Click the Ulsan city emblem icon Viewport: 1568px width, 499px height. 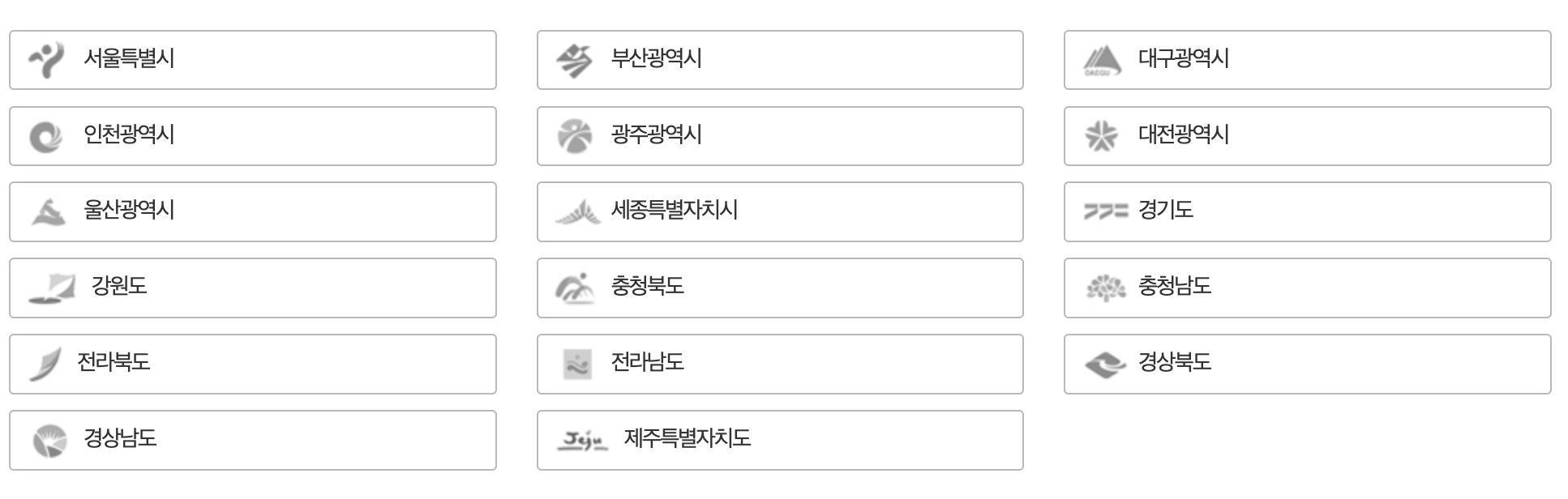[46, 211]
